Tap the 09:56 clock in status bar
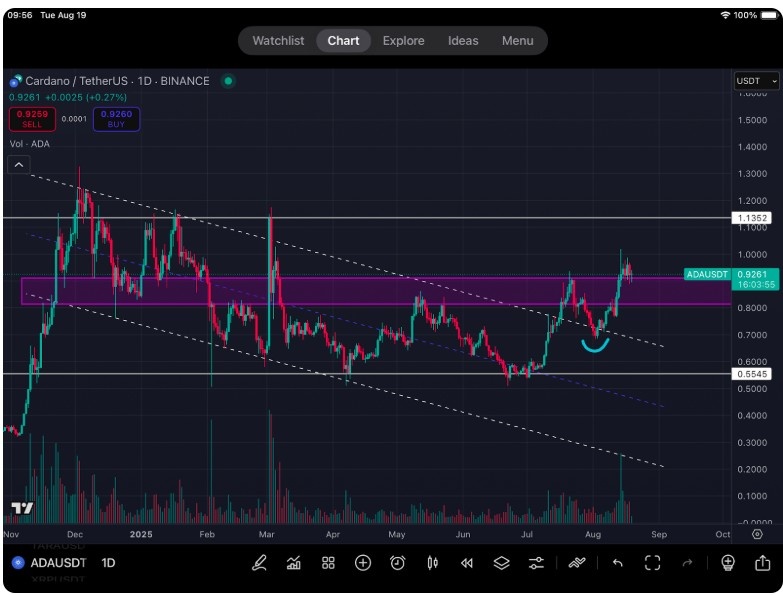The height and width of the screenshot is (595, 783). (20, 15)
